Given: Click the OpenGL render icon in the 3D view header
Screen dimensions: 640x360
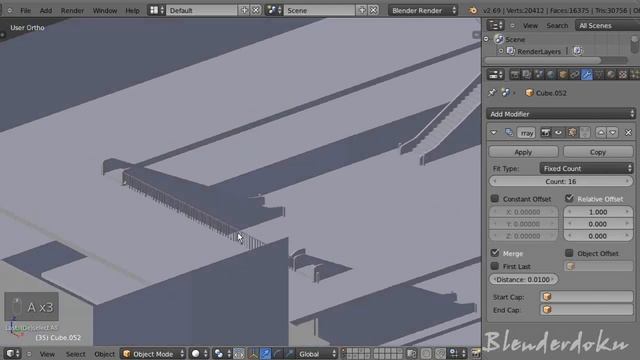Looking at the screenshot, I should [476, 353].
